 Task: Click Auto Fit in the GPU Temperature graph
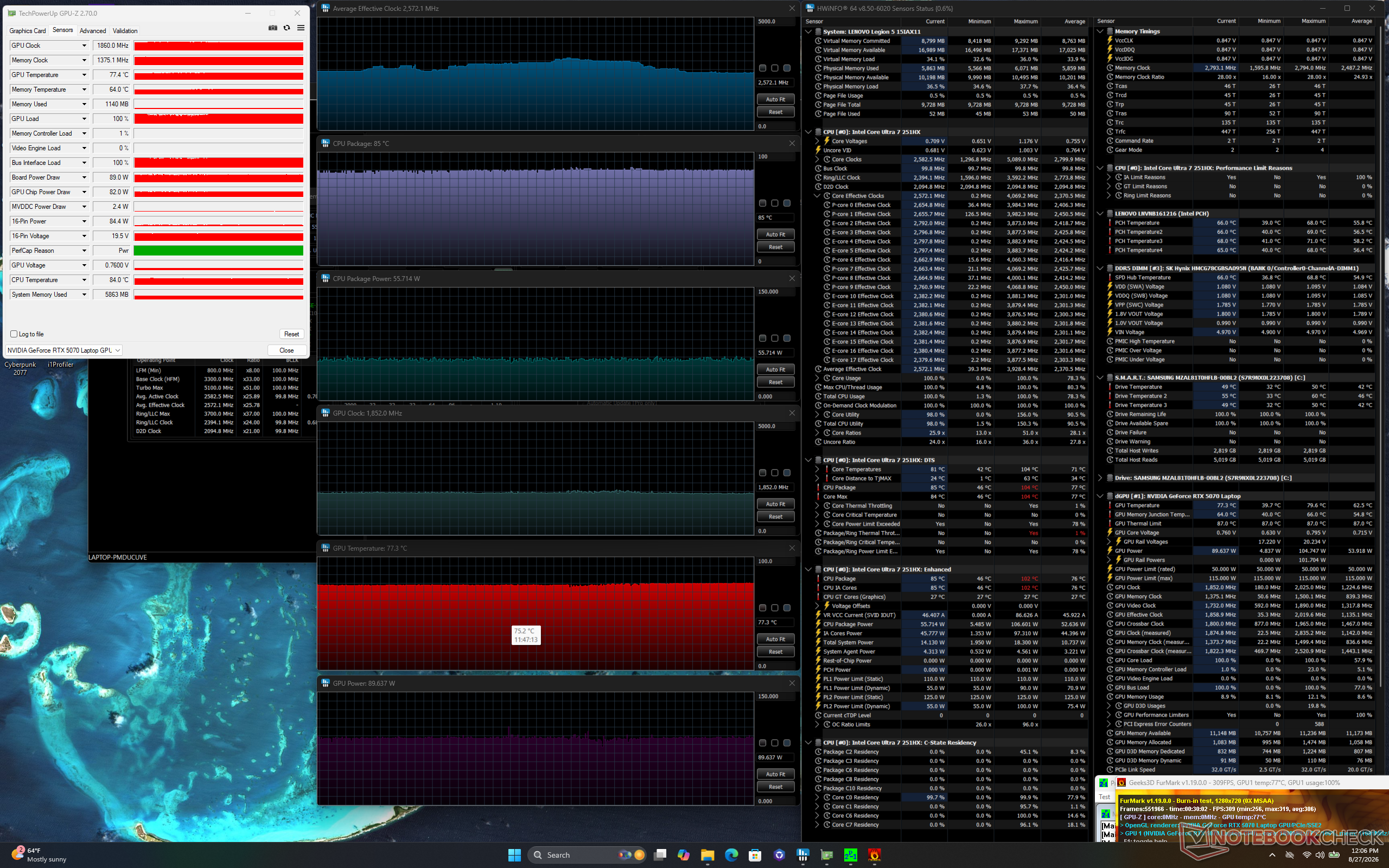[775, 639]
